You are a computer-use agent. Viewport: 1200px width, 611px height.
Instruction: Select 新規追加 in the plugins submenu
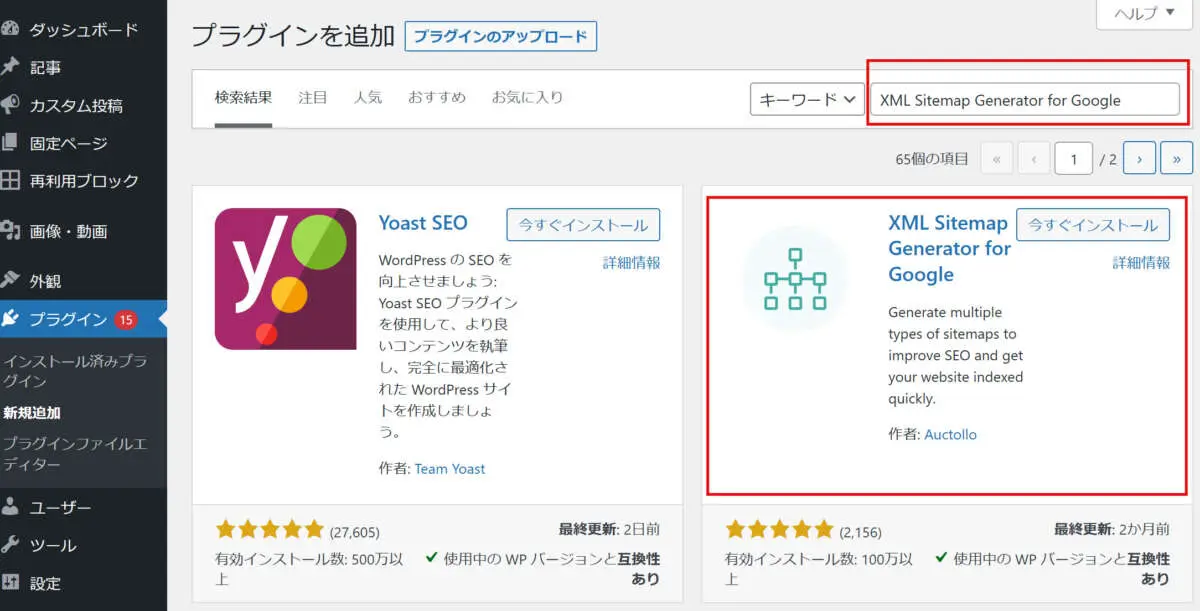(x=32, y=413)
